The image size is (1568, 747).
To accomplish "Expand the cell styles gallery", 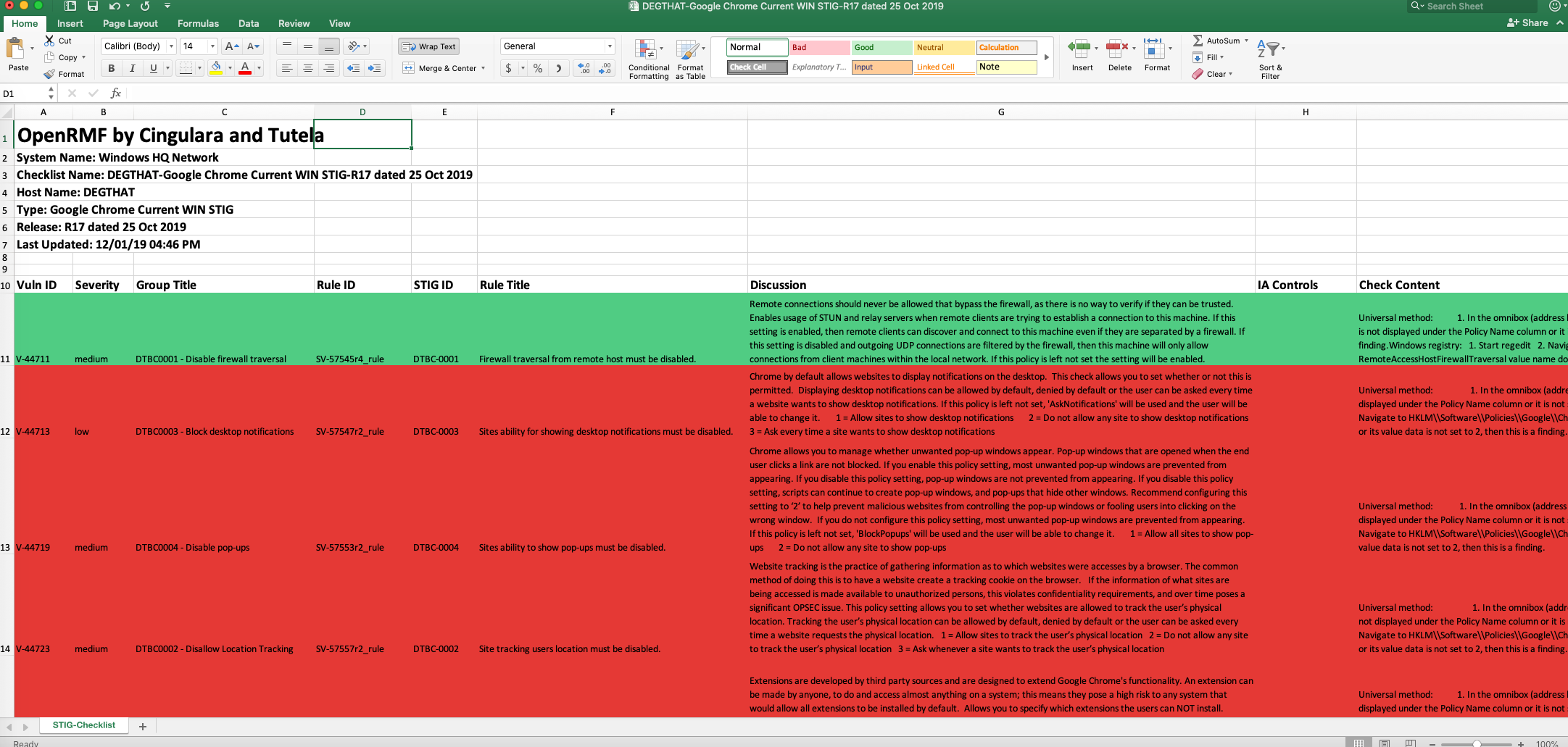I will (1046, 57).
